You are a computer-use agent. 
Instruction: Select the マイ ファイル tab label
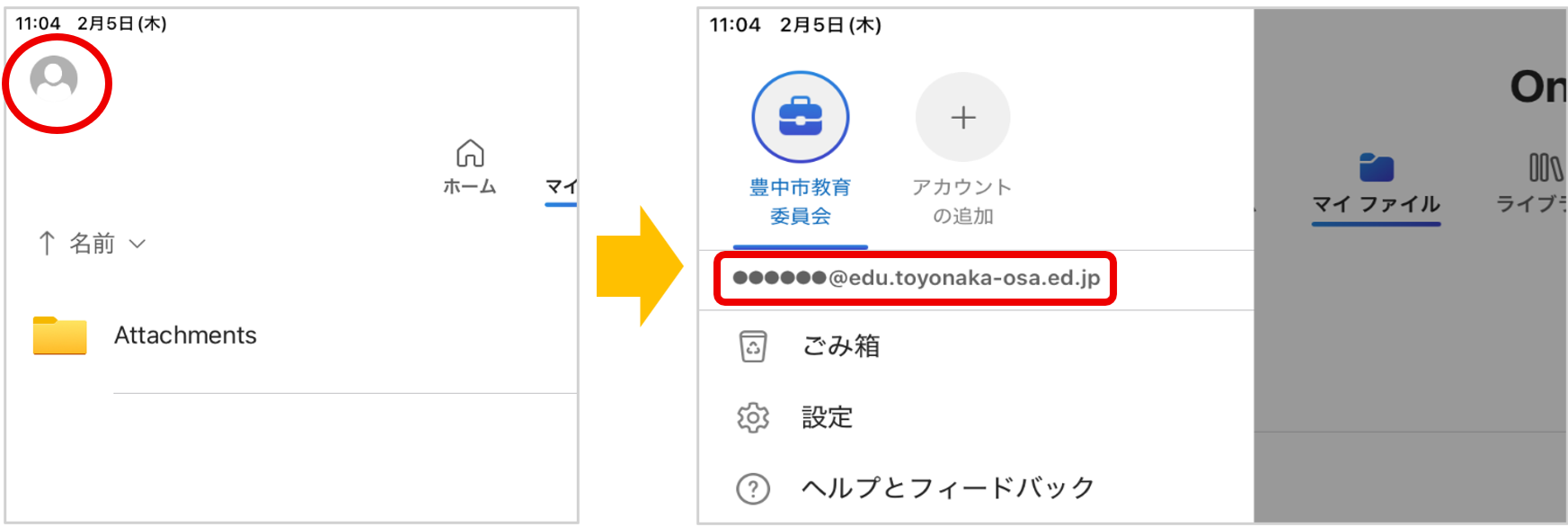(1376, 205)
